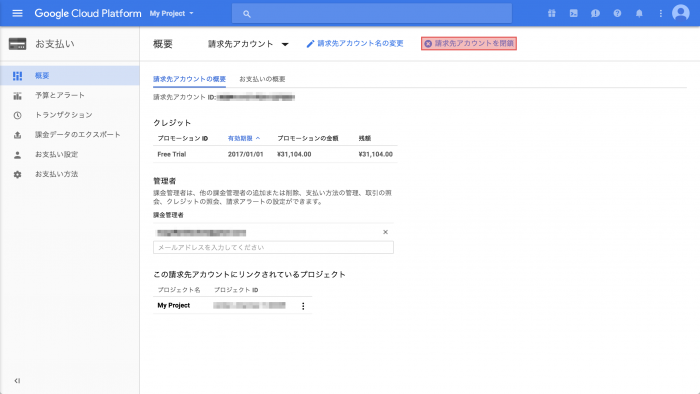
Task: Click the メールアドレス input field
Action: tap(273, 247)
